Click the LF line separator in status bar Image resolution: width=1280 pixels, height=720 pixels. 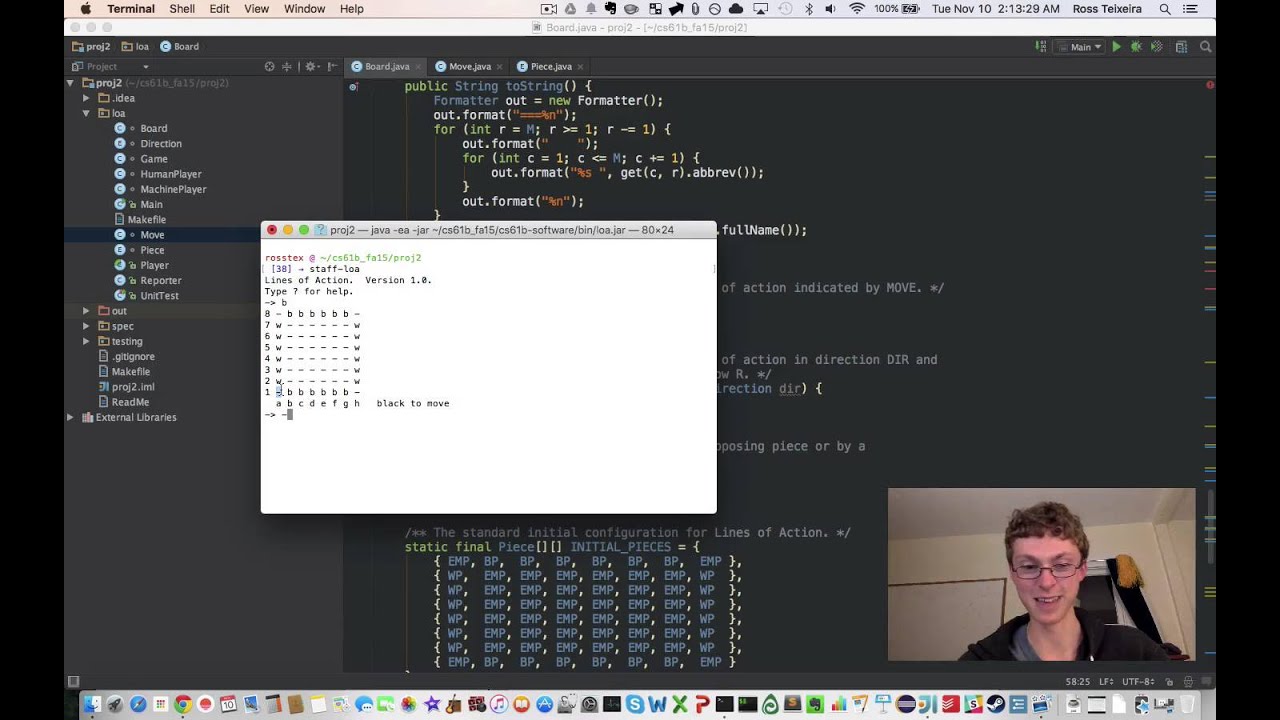point(1105,682)
